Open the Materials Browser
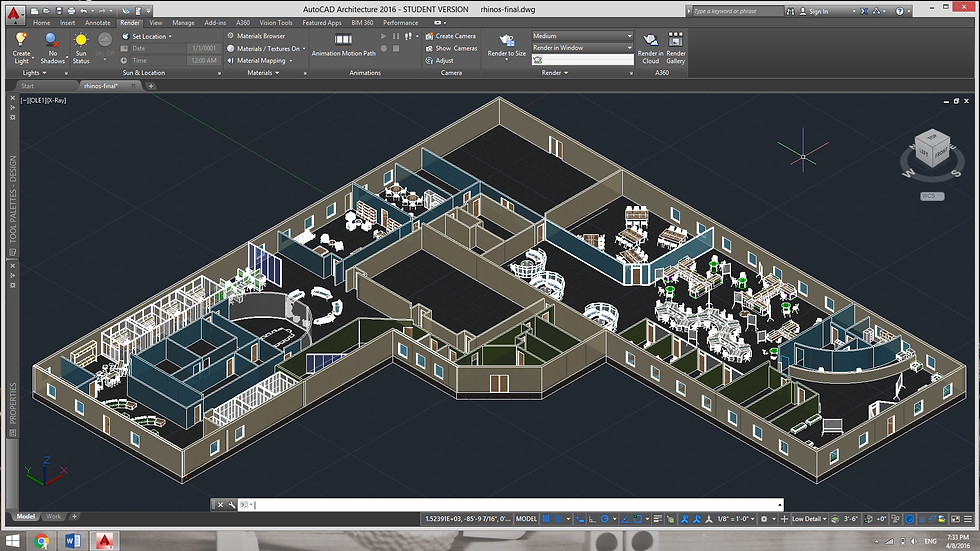 click(259, 36)
